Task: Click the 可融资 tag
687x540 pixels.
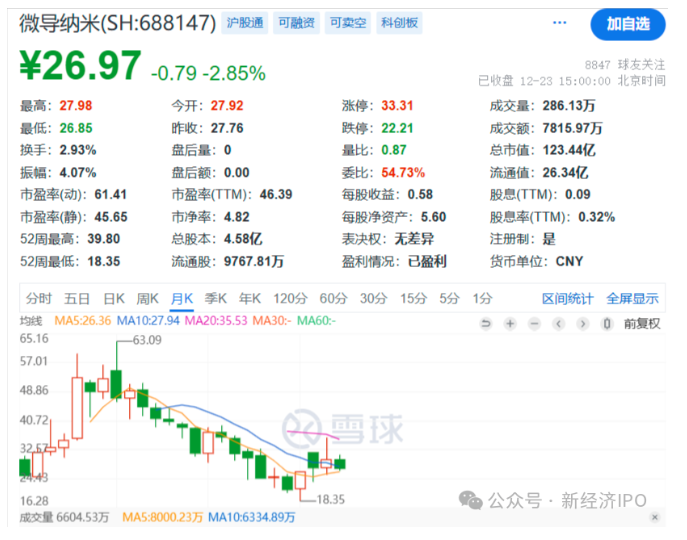Action: [x=297, y=23]
